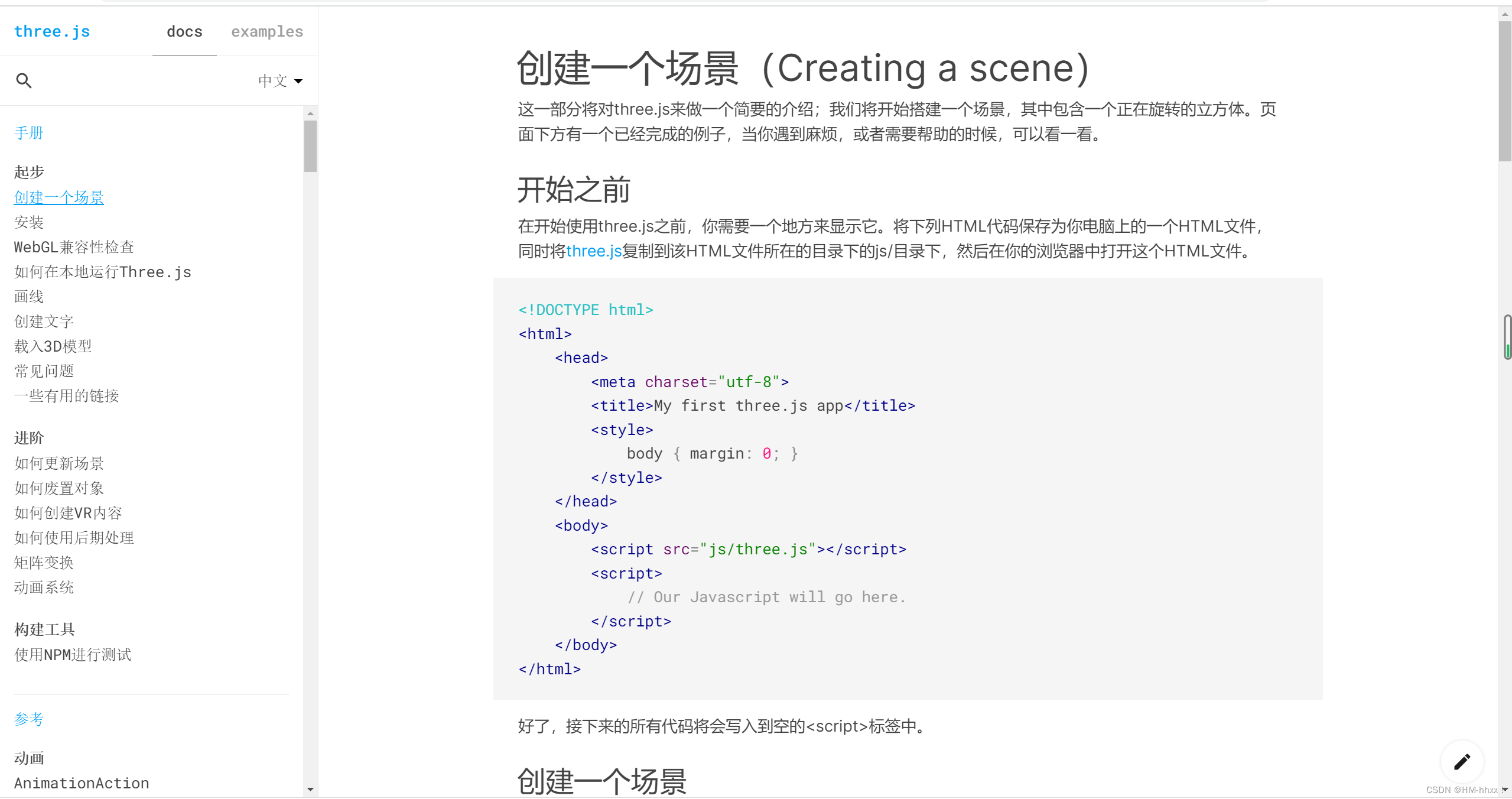Click the sidebar scrollbar thumb
The width and height of the screenshot is (1512, 799).
[x=311, y=146]
